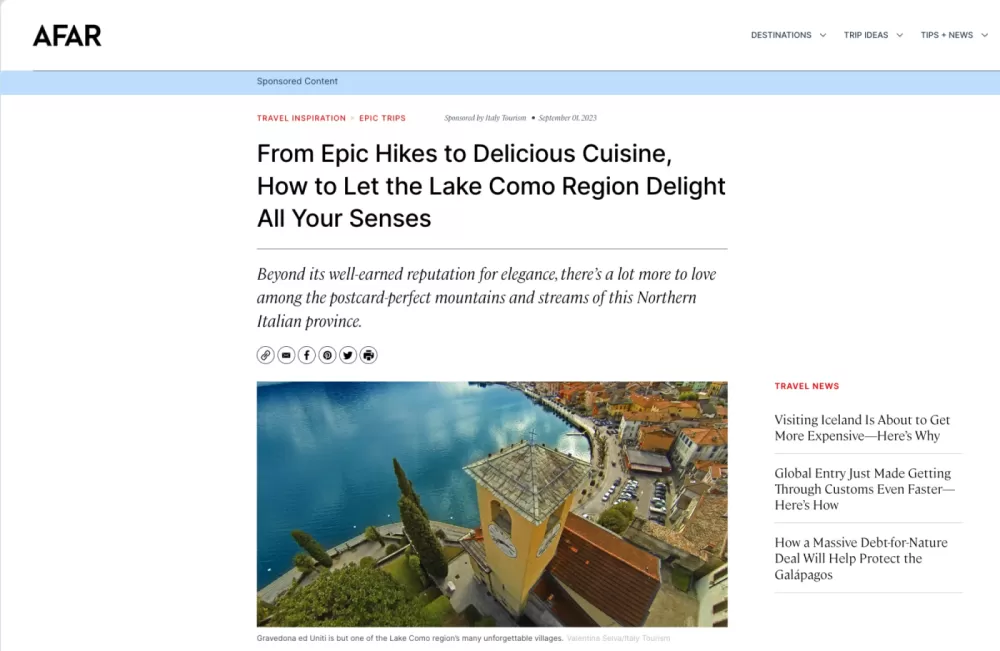
Task: Open the Destinations menu
Action: [x=781, y=35]
